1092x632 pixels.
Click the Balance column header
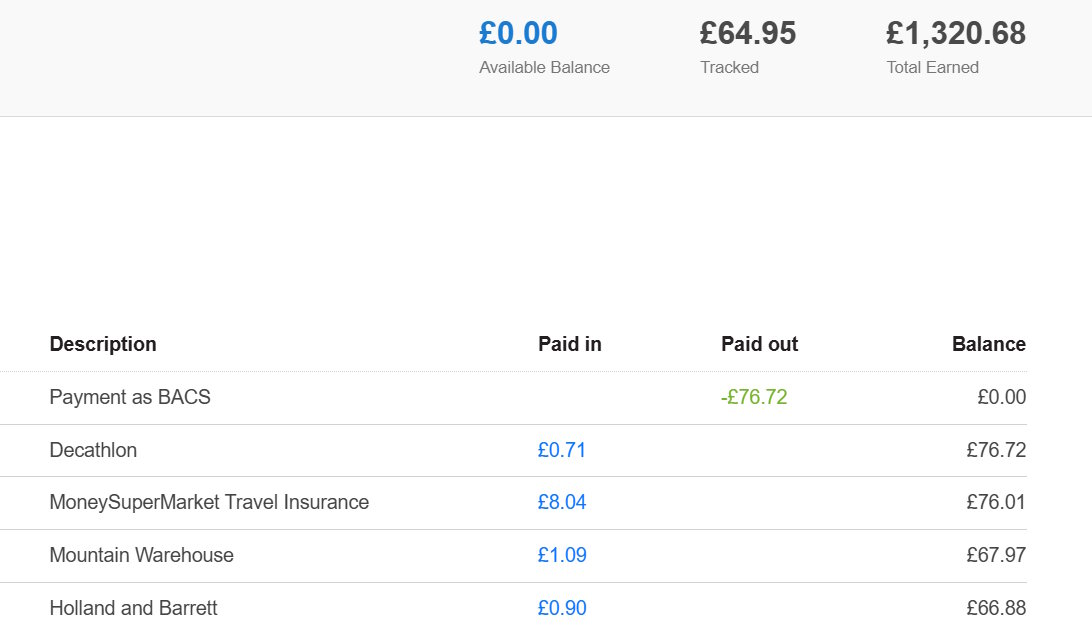click(988, 344)
